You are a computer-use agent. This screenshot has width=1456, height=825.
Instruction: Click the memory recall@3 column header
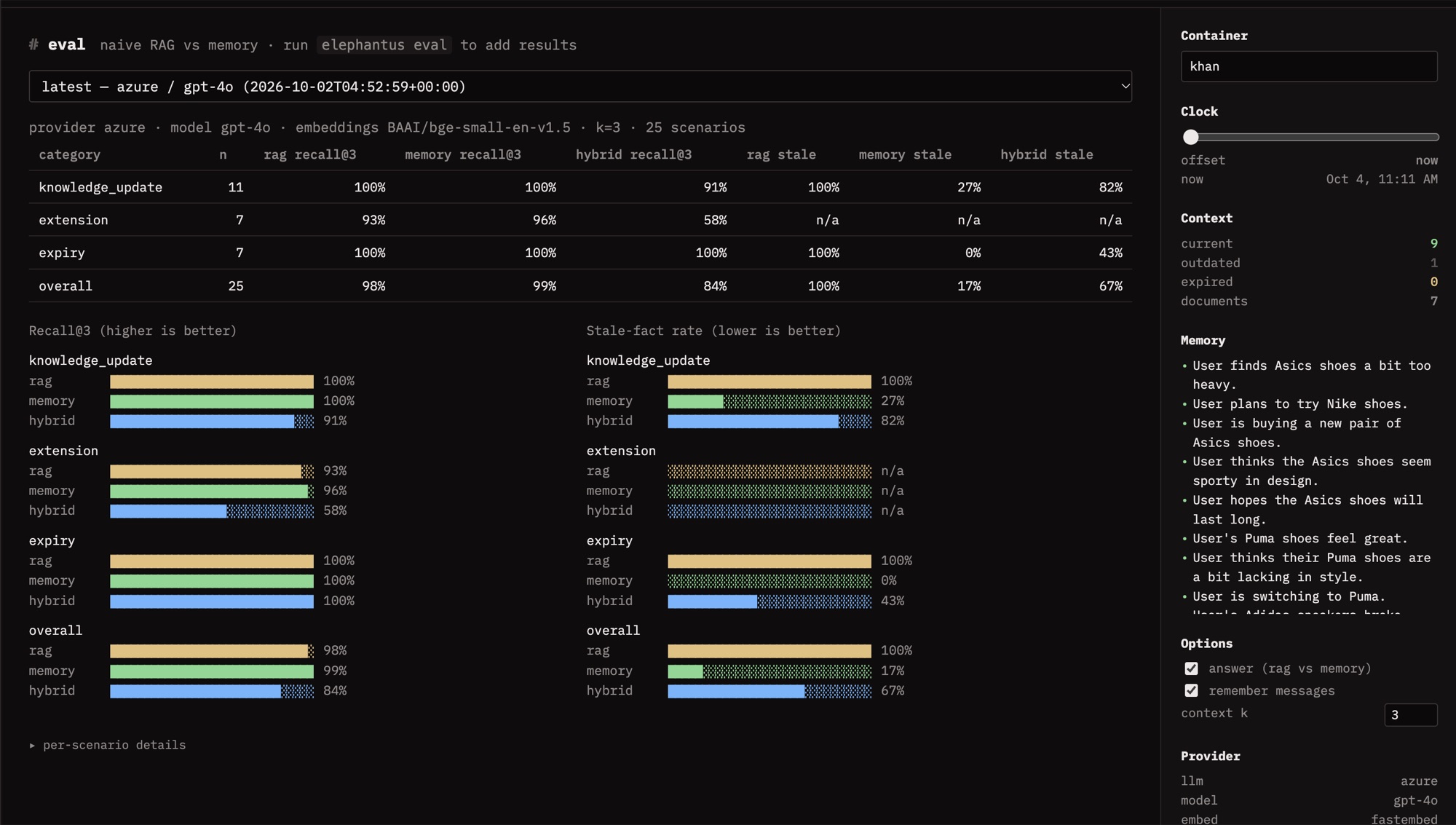coord(463,154)
